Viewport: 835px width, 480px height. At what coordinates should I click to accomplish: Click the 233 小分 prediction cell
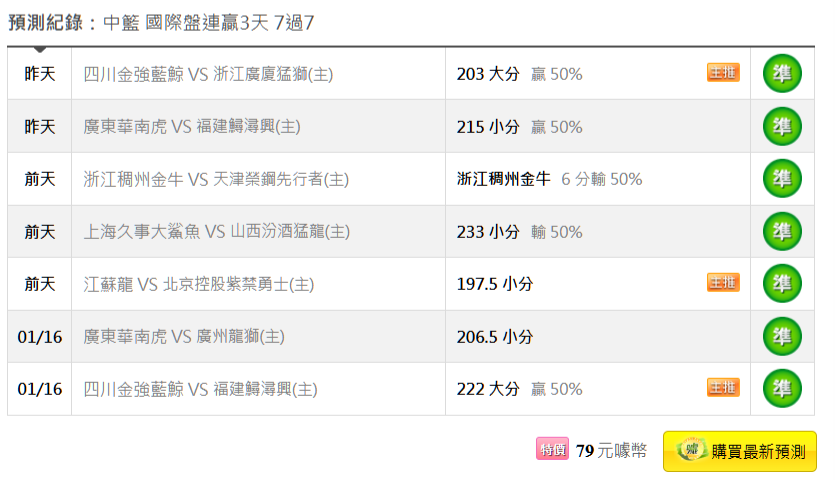[x=597, y=232]
